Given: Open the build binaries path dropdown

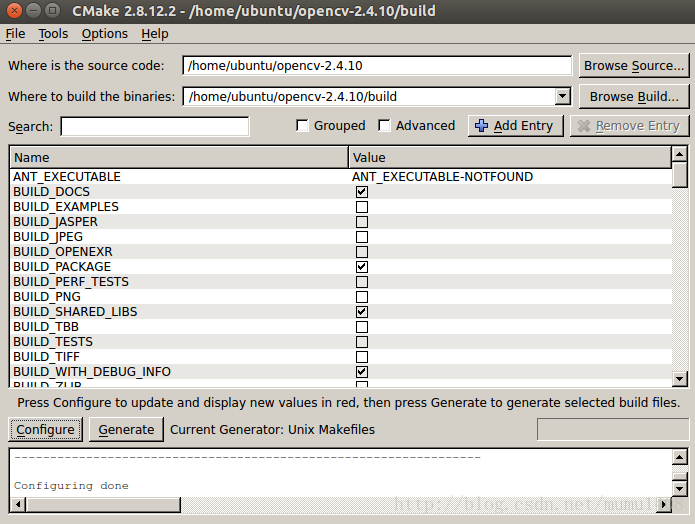Looking at the screenshot, I should coord(562,96).
